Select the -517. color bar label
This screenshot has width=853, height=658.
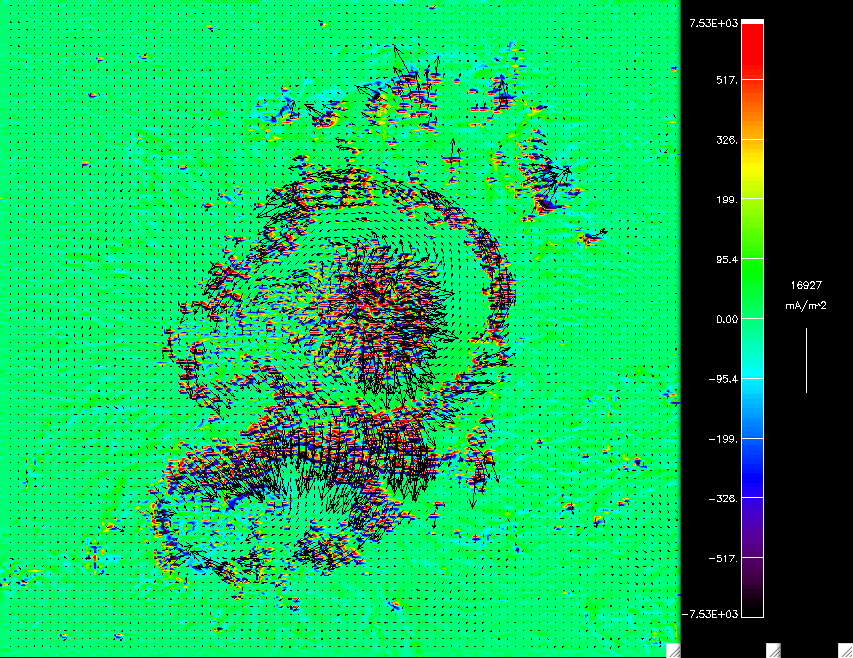[x=724, y=558]
